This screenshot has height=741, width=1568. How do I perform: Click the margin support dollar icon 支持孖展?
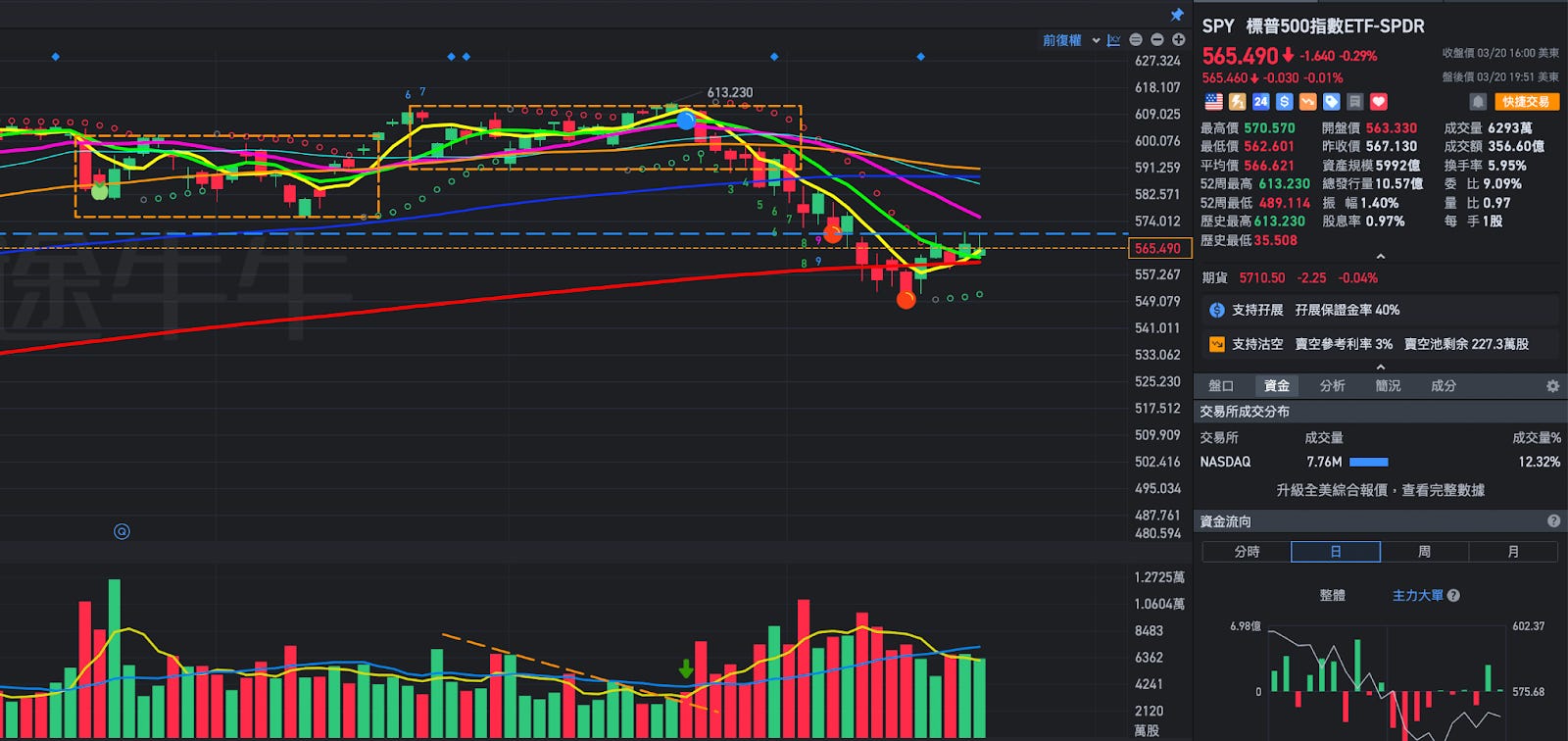tap(1217, 310)
